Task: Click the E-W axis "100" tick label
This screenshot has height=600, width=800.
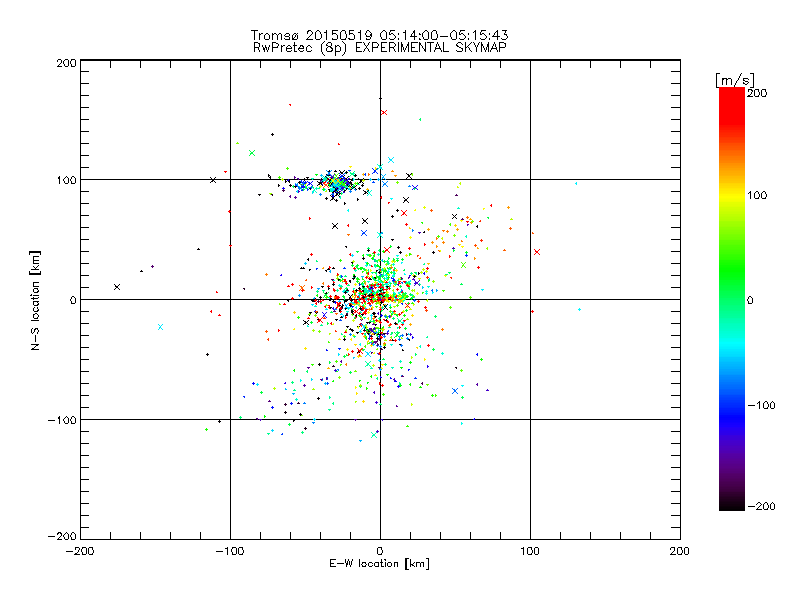Action: point(530,551)
